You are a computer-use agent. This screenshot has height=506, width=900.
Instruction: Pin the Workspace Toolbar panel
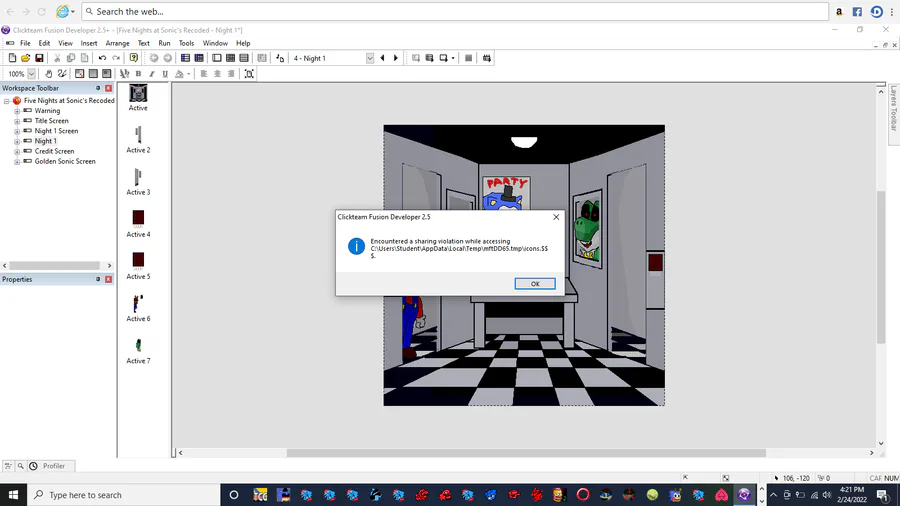98,88
